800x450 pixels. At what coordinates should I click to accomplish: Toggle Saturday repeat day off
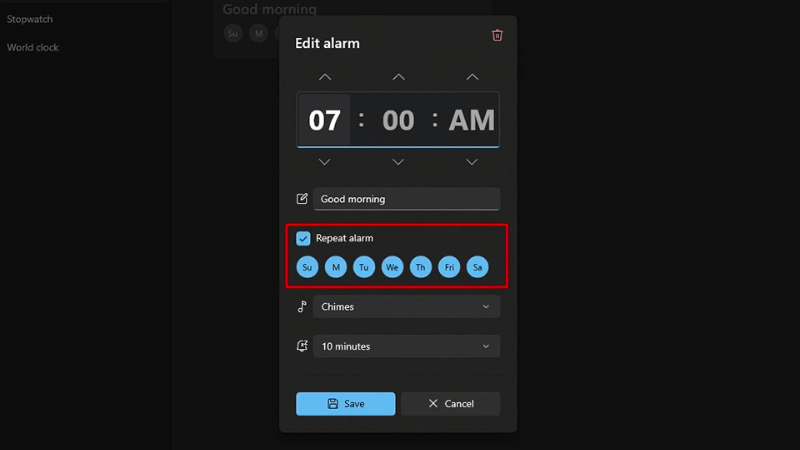(478, 267)
